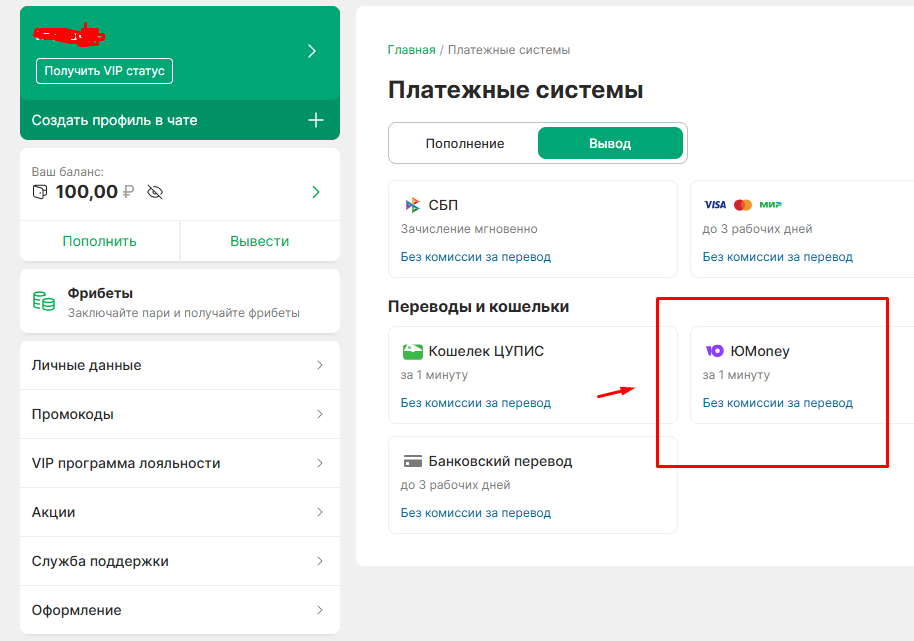Expand Личные данные chevron

pyautogui.click(x=319, y=365)
